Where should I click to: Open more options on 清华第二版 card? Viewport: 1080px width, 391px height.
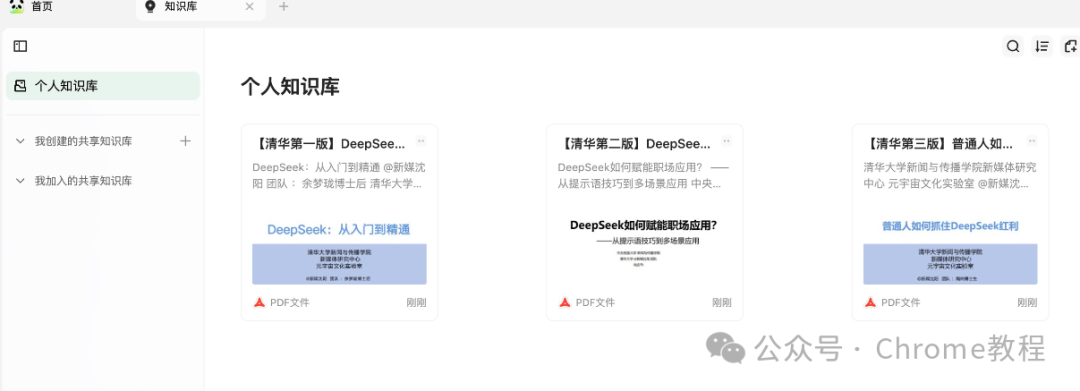click(727, 141)
